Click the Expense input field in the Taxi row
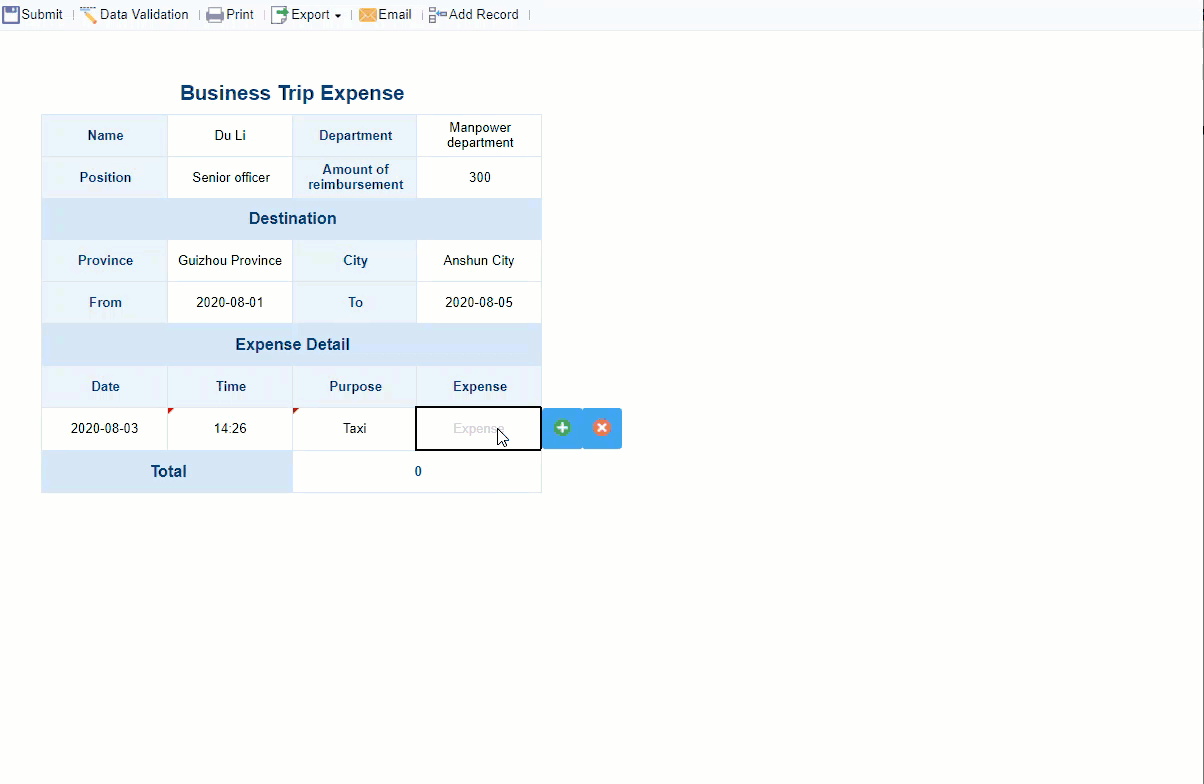 click(x=479, y=428)
